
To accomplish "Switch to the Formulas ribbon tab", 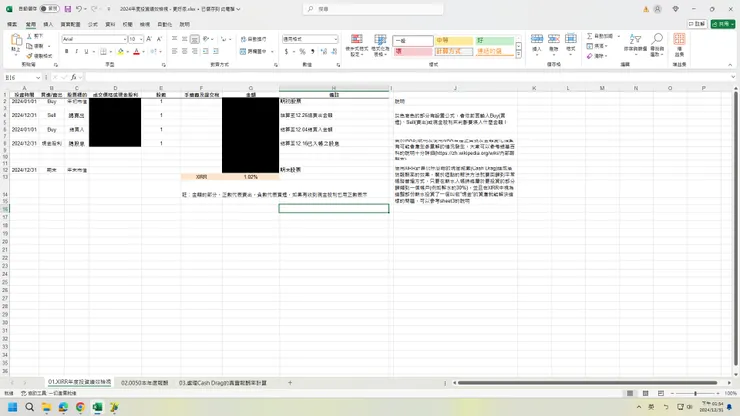I will (93, 24).
